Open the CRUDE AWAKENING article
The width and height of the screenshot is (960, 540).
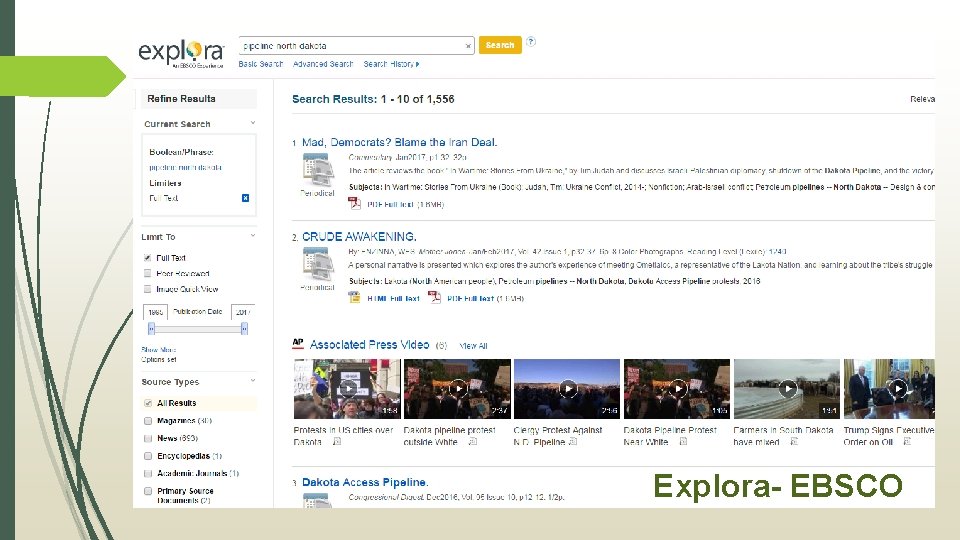point(359,236)
